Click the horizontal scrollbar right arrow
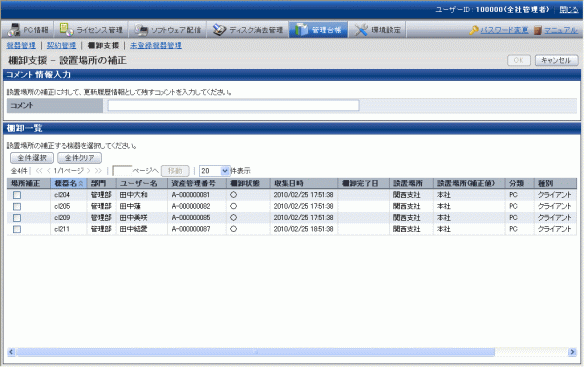This screenshot has width=584, height=367. (572, 352)
